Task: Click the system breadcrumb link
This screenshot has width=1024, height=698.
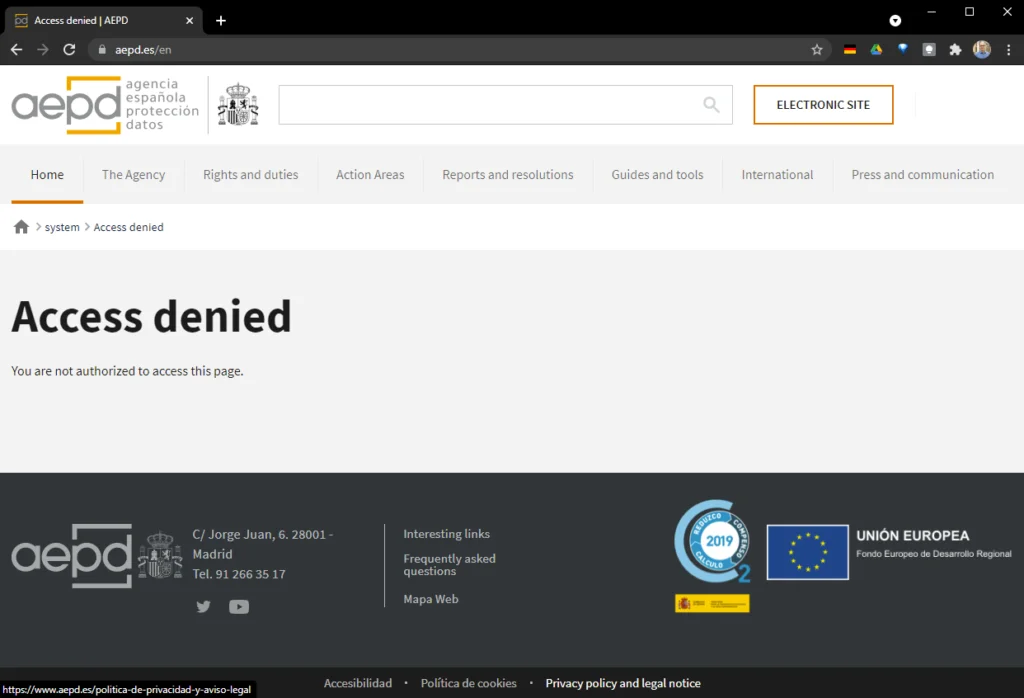Action: (x=62, y=227)
